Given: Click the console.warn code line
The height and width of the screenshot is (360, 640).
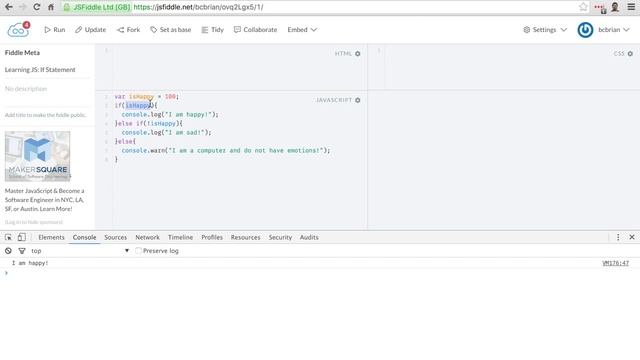Looking at the screenshot, I should pos(226,151).
